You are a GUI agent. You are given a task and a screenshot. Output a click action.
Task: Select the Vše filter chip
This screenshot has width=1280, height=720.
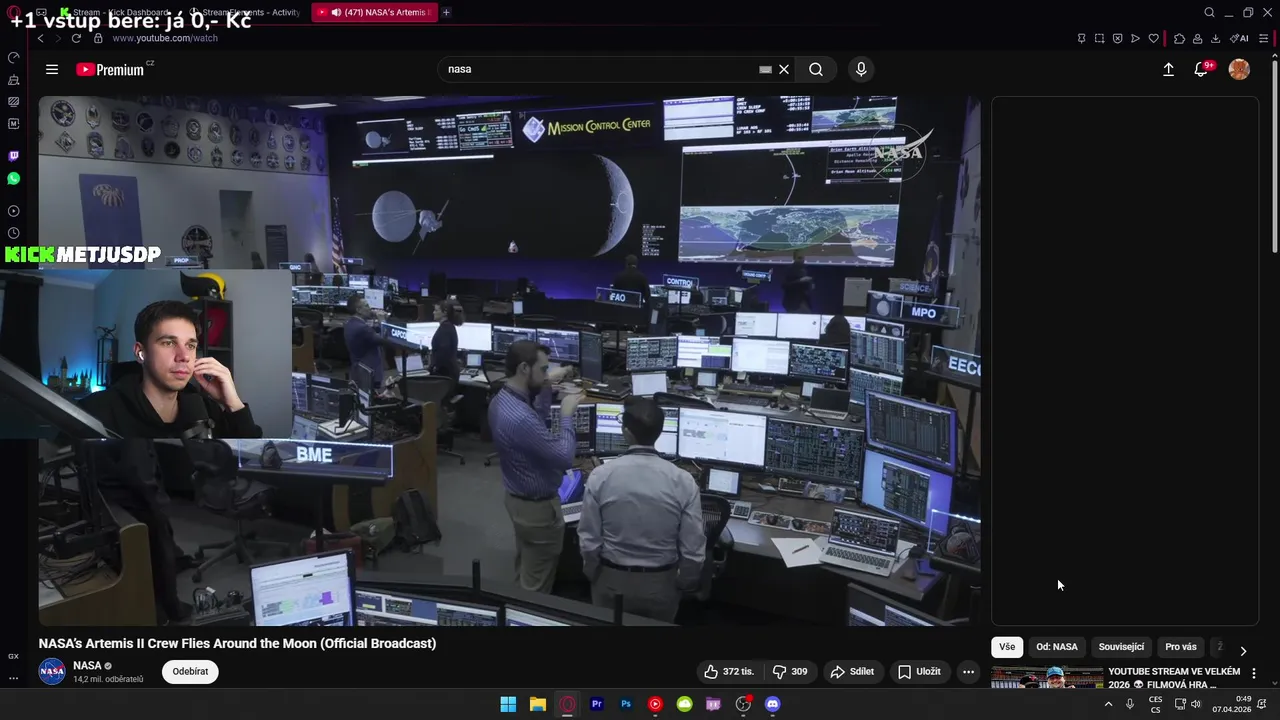point(1007,647)
